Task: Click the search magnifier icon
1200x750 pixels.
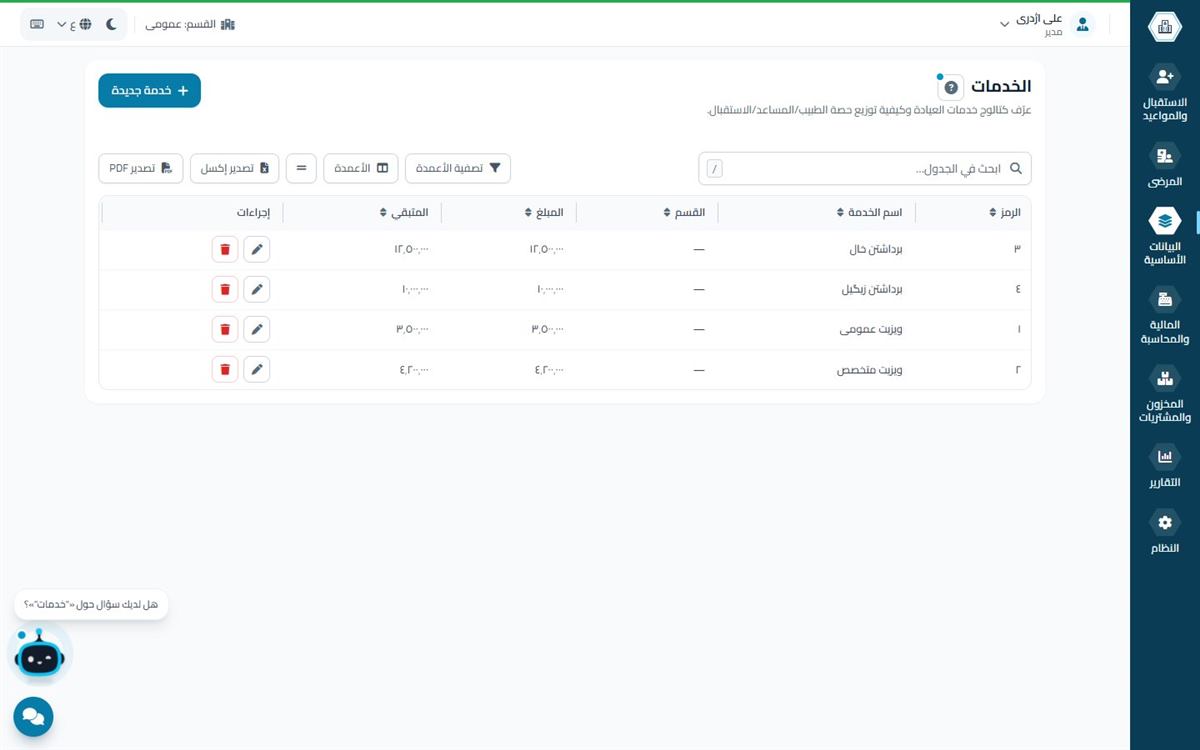Action: pos(1016,168)
